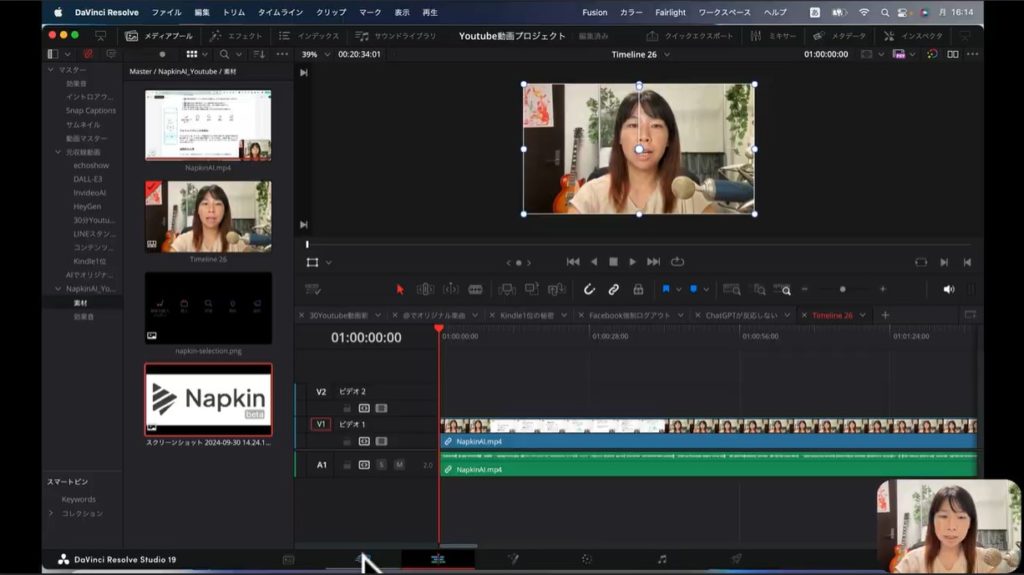1024x575 pixels.
Task: Expand the コレクション smart bin item
Action: coord(52,513)
